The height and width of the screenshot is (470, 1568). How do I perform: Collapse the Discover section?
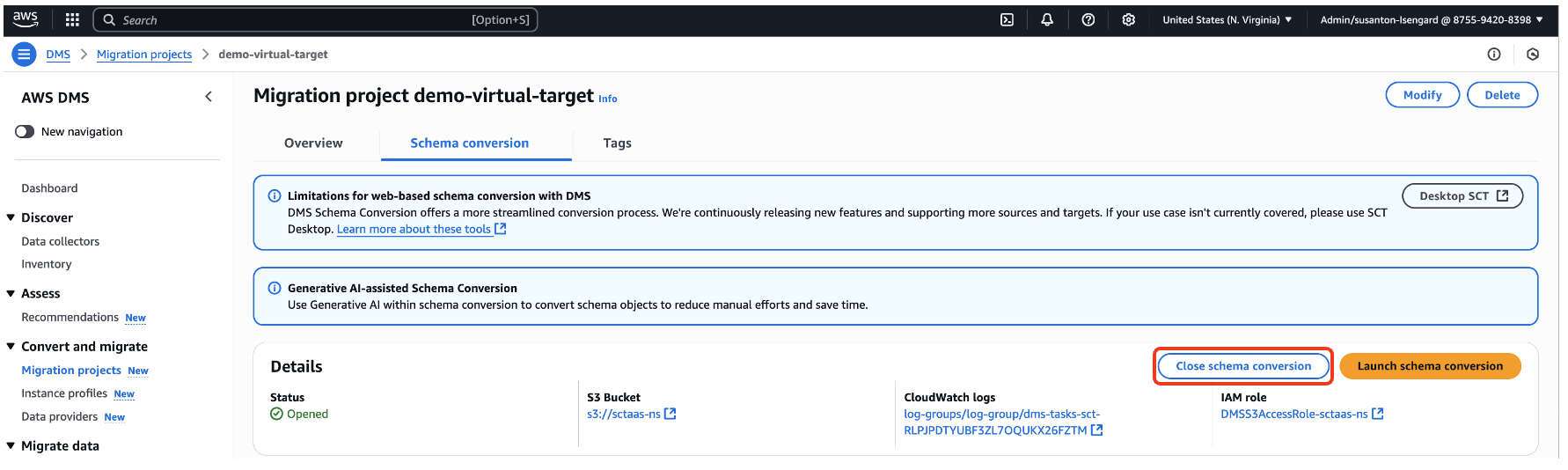click(x=11, y=217)
